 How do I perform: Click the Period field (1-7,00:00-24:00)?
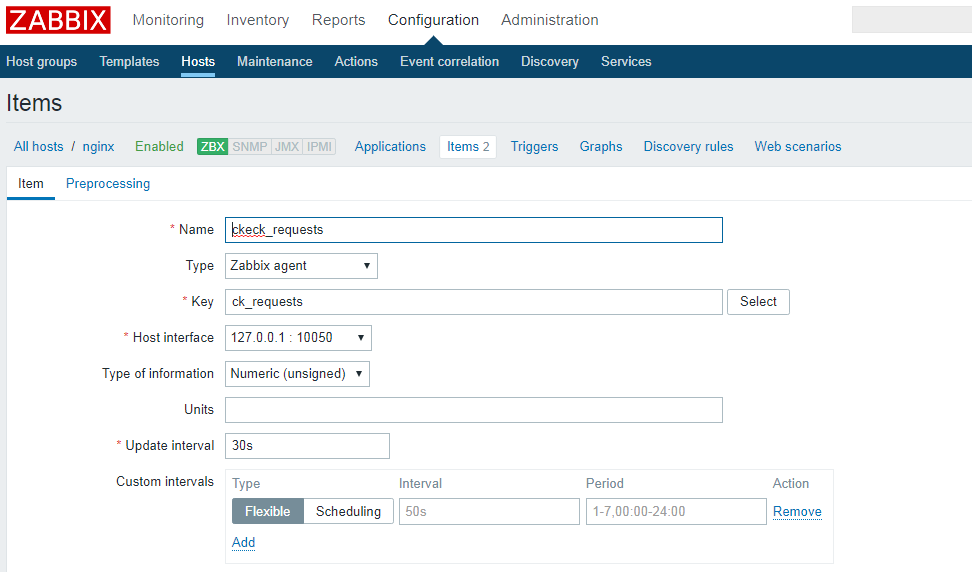click(x=676, y=511)
